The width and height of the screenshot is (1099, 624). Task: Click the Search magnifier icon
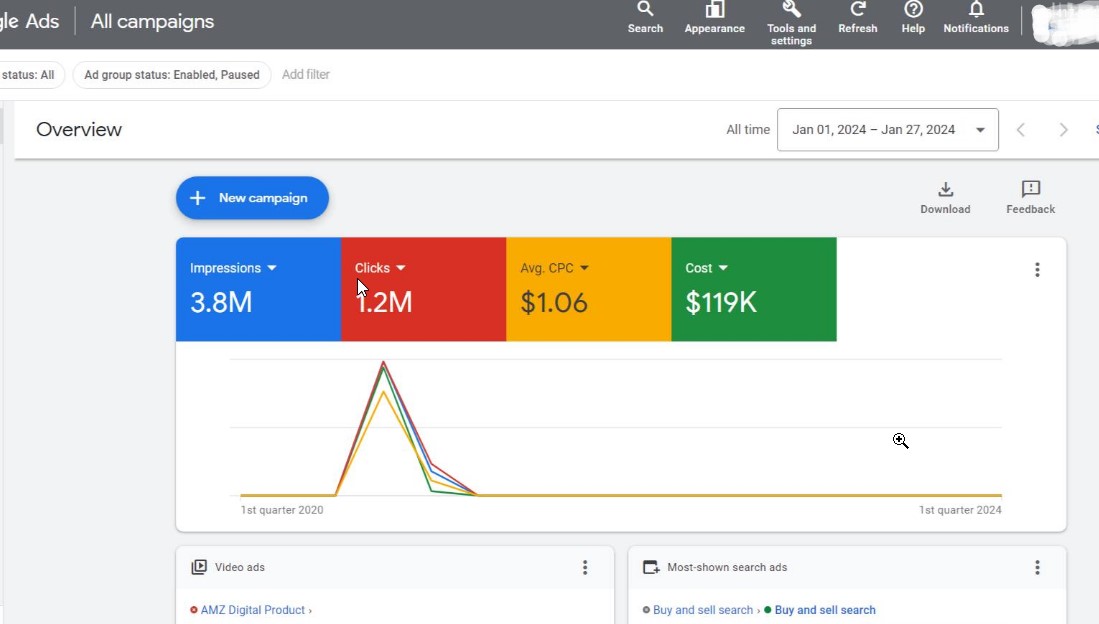click(x=645, y=10)
